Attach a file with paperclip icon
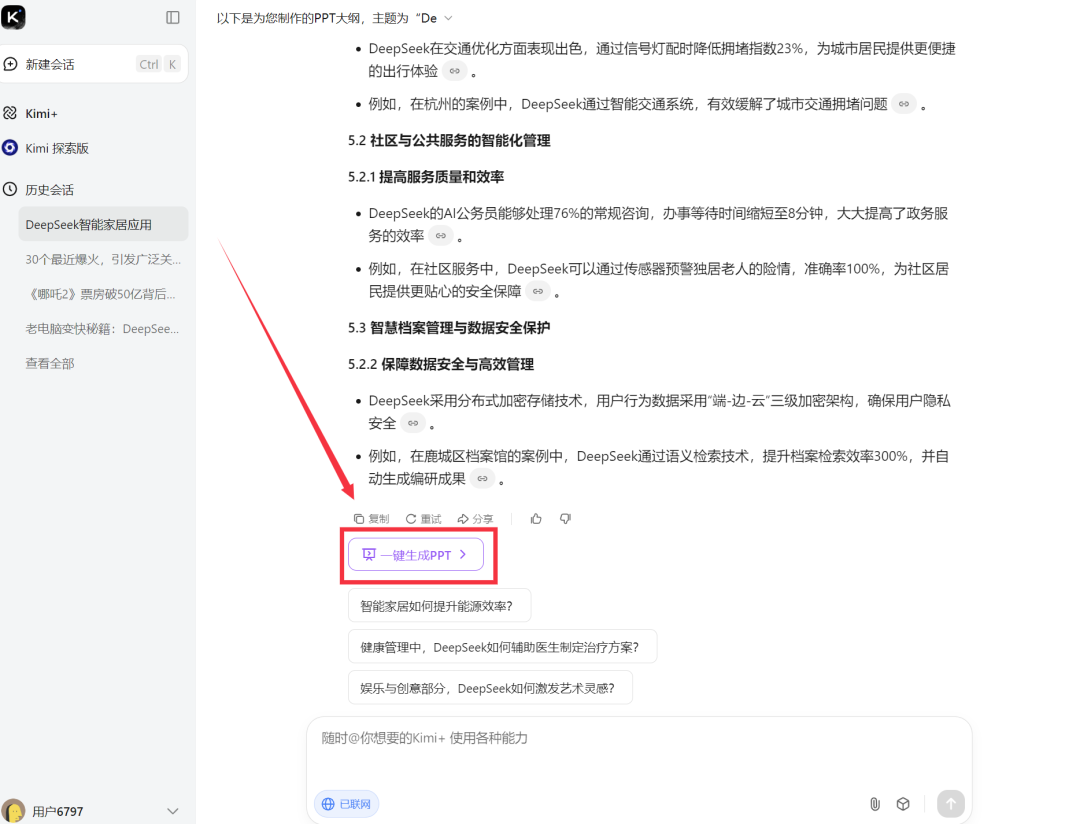The image size is (1080, 824). [x=875, y=804]
